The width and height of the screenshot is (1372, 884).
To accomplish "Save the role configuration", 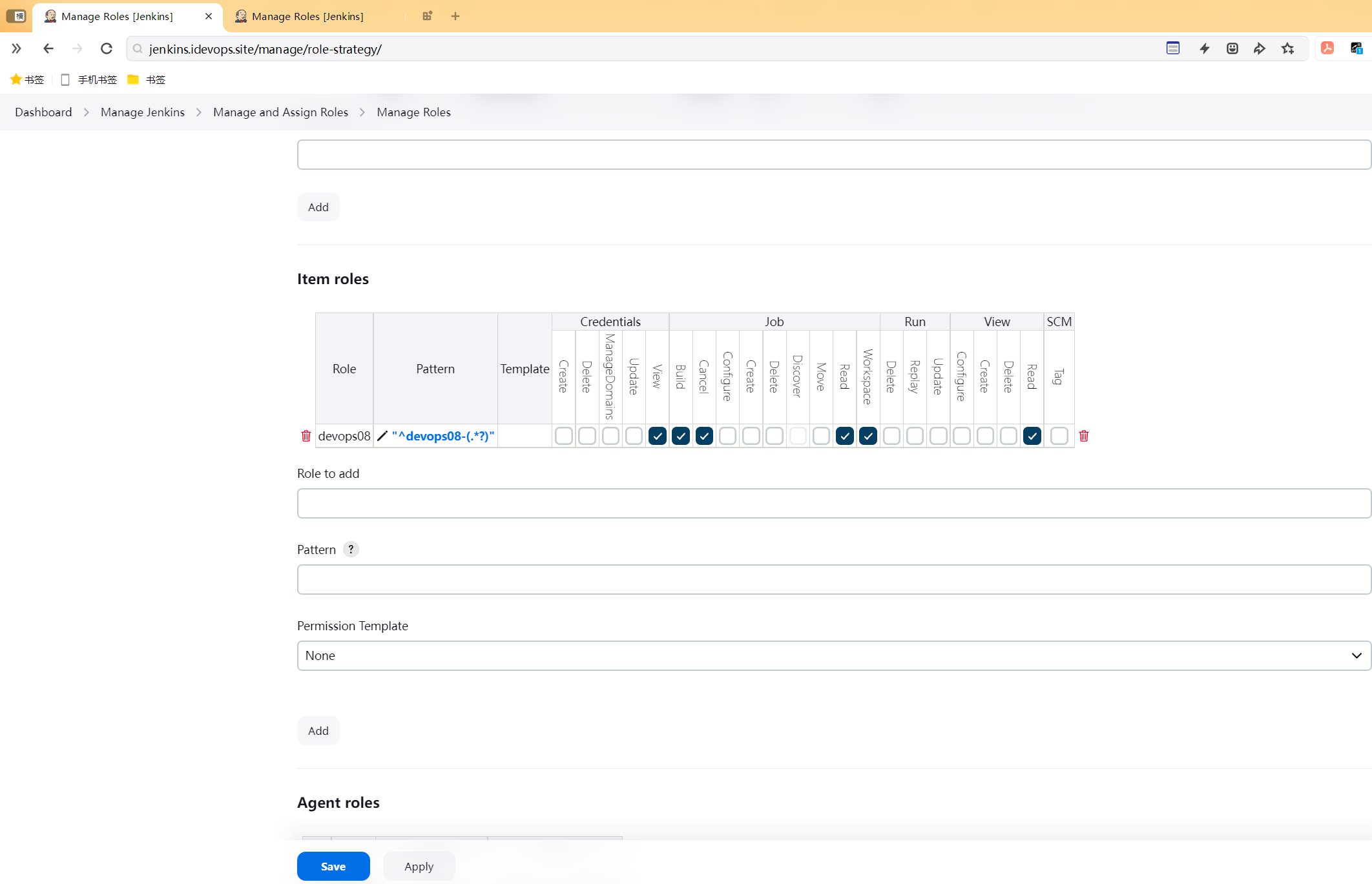I will click(x=333, y=866).
